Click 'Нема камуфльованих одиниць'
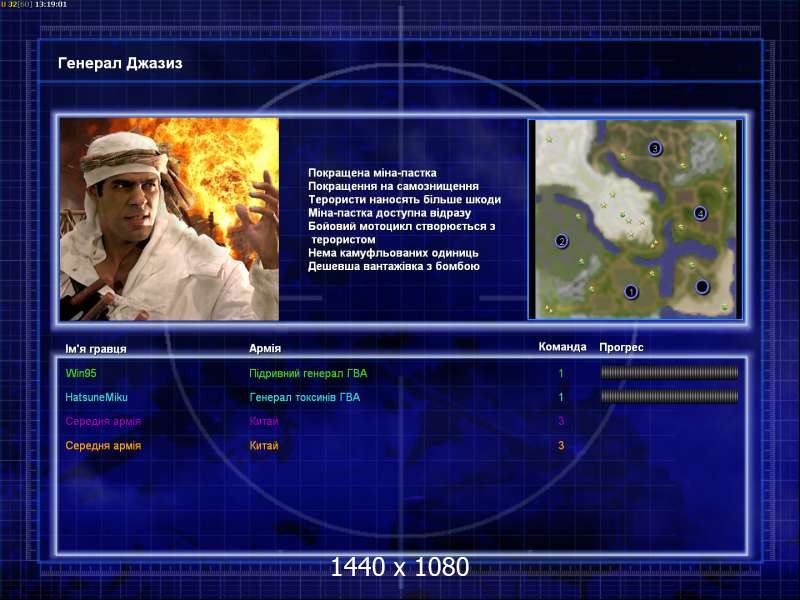The width and height of the screenshot is (800, 600). point(393,253)
